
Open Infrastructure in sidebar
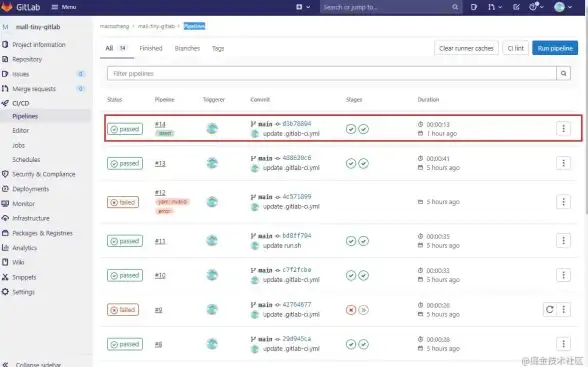[31, 218]
